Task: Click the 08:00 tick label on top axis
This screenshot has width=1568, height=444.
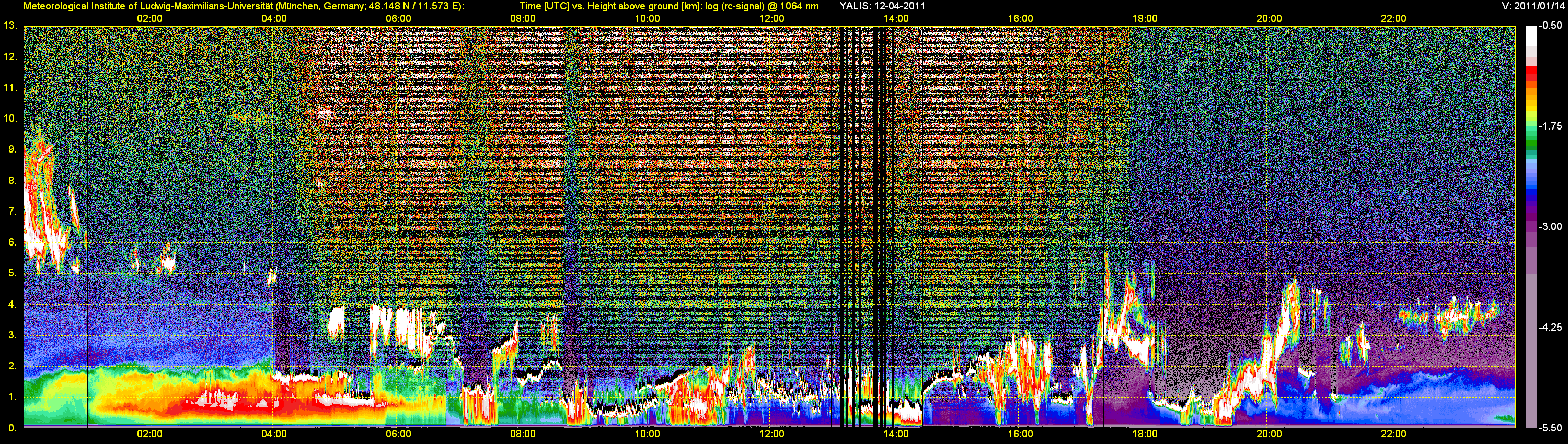Action: tap(523, 19)
